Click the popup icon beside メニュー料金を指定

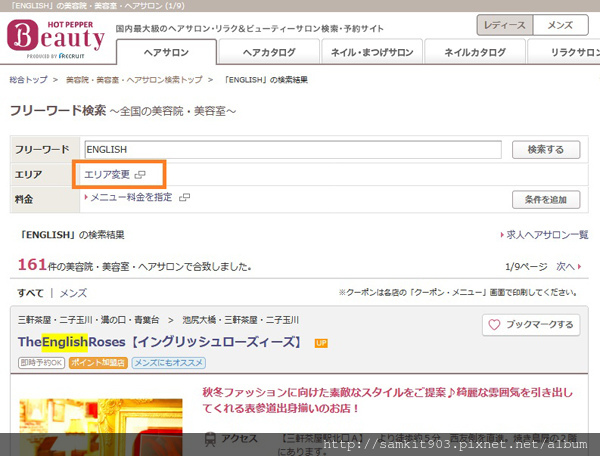click(184, 197)
